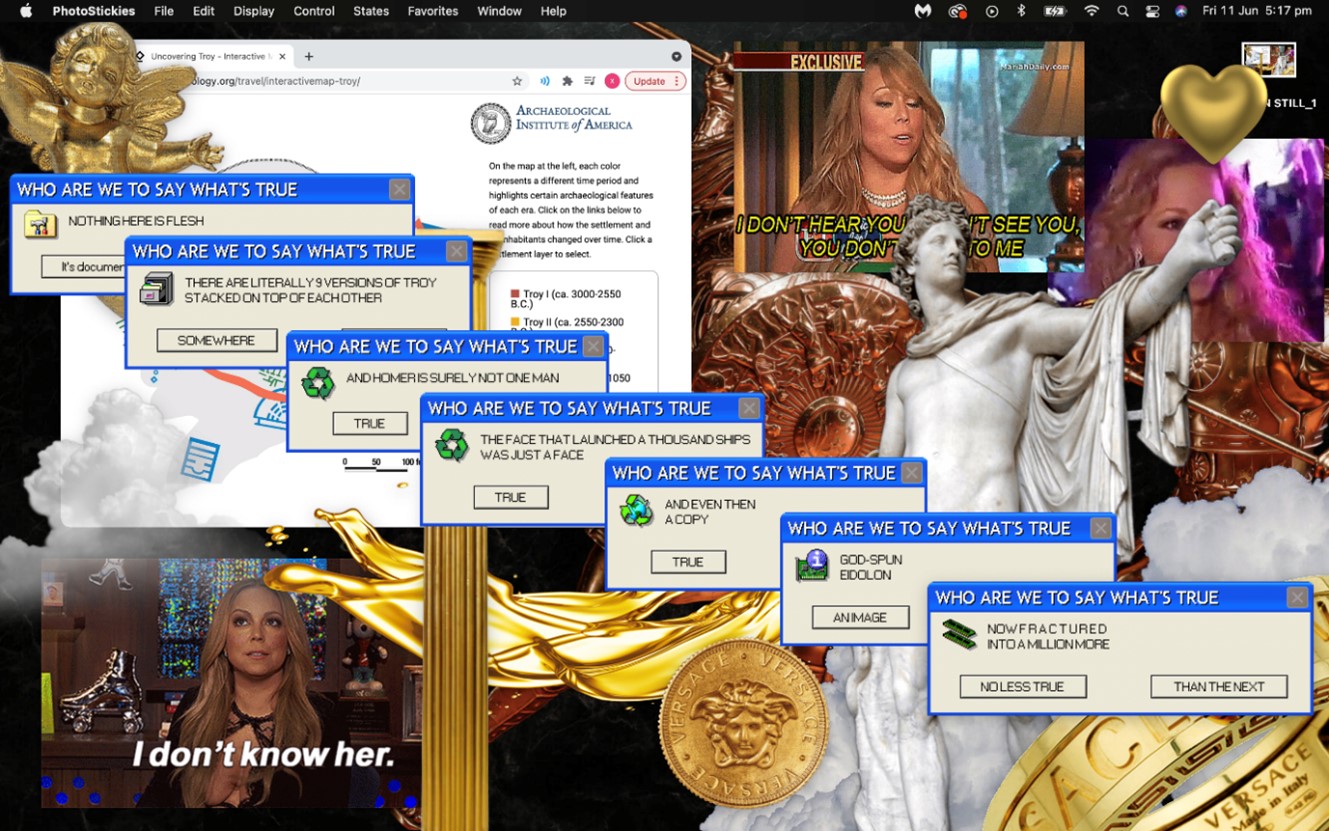Open the Display menu
The image size is (1329, 831).
254,11
